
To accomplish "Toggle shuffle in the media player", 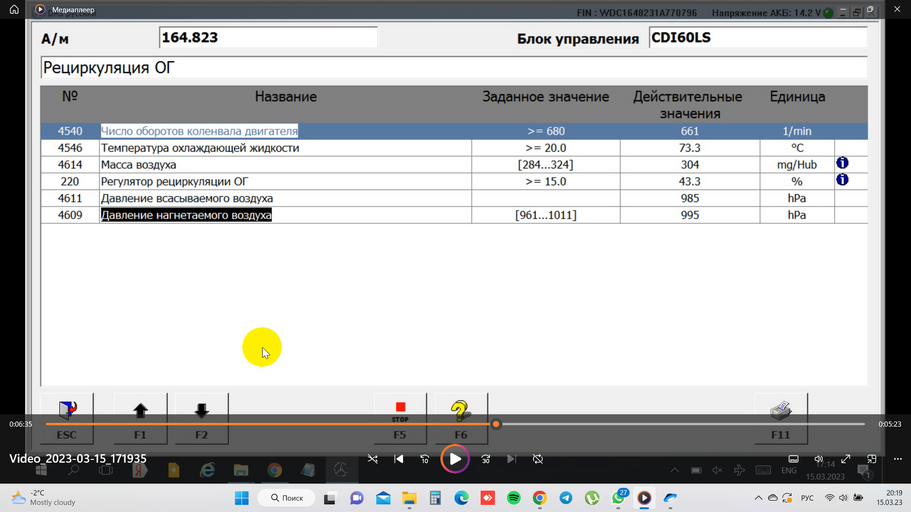I will click(372, 459).
